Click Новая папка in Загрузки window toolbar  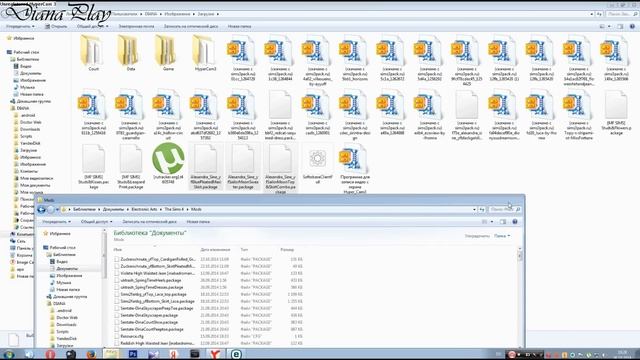[239, 27]
